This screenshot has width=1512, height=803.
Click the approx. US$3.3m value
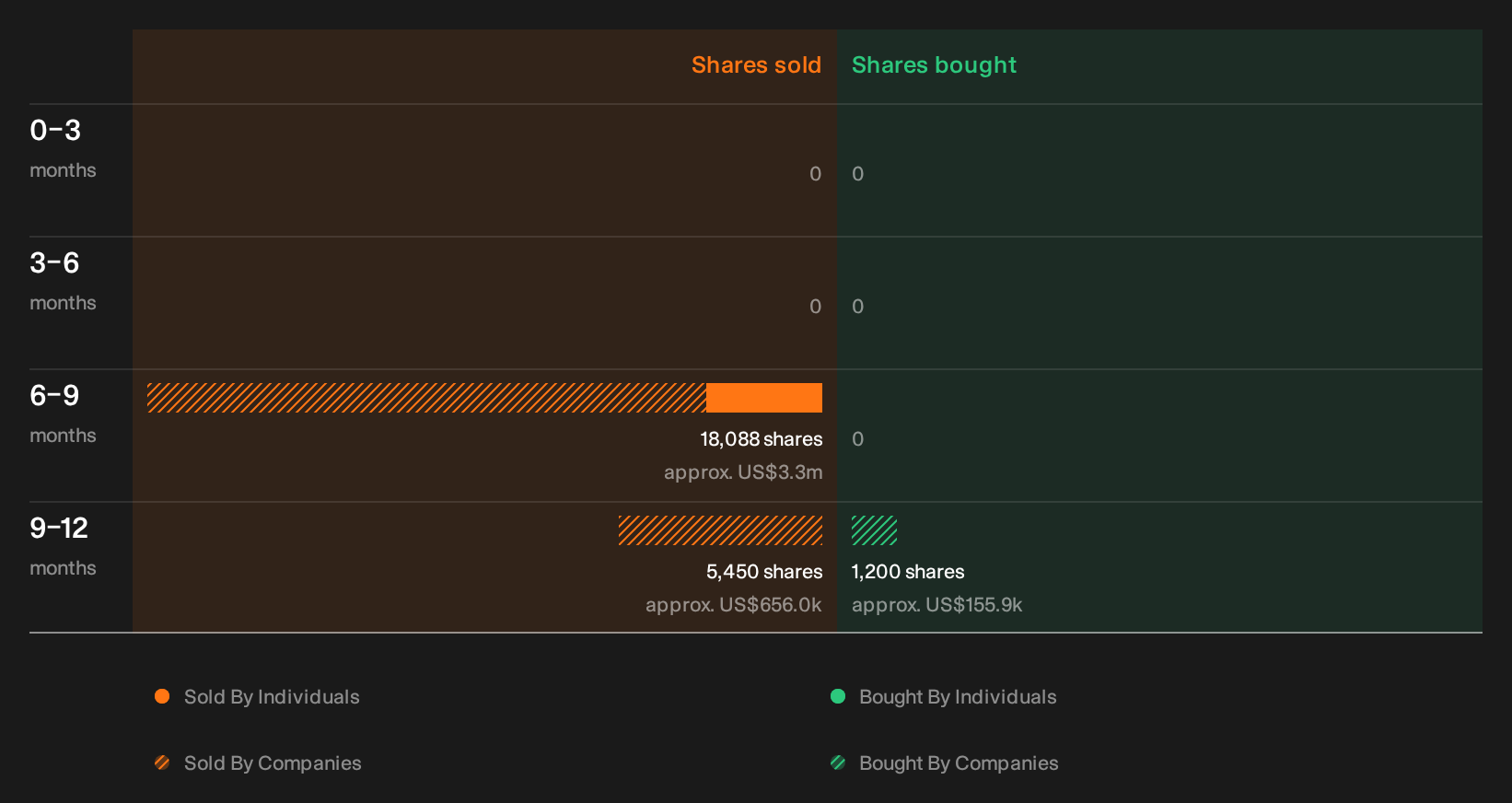pyautogui.click(x=743, y=472)
